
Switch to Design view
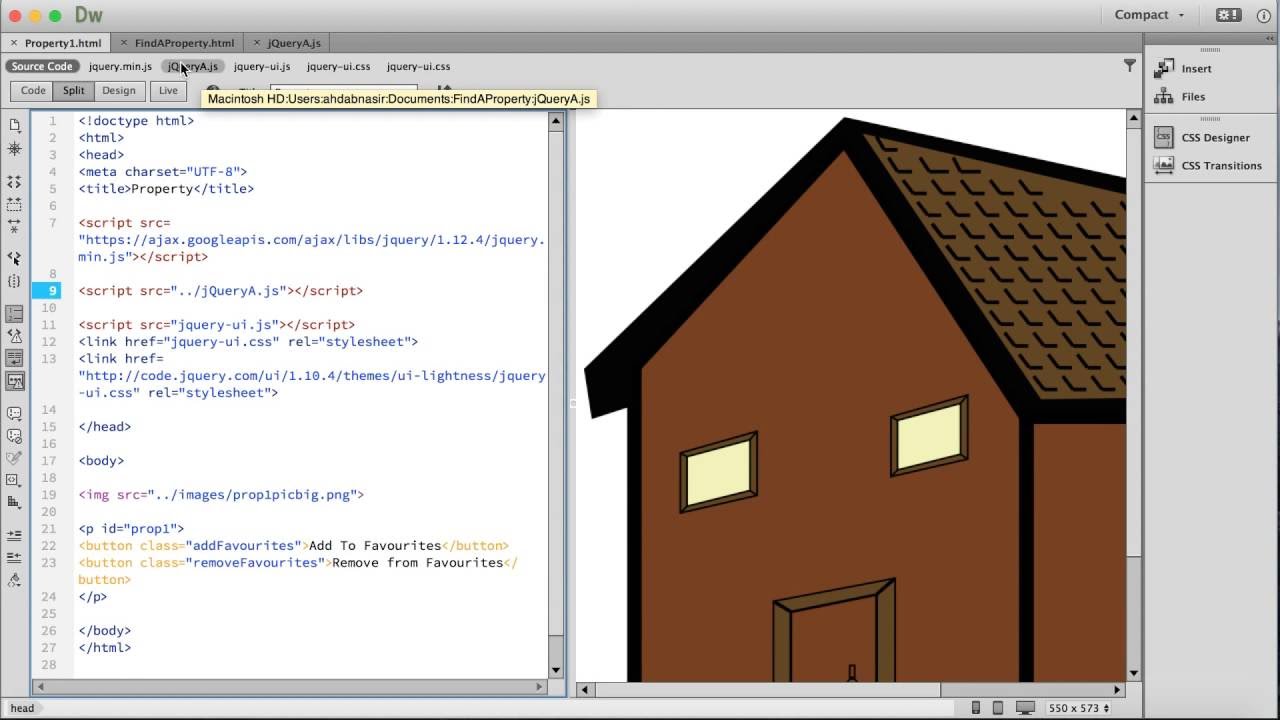118,91
